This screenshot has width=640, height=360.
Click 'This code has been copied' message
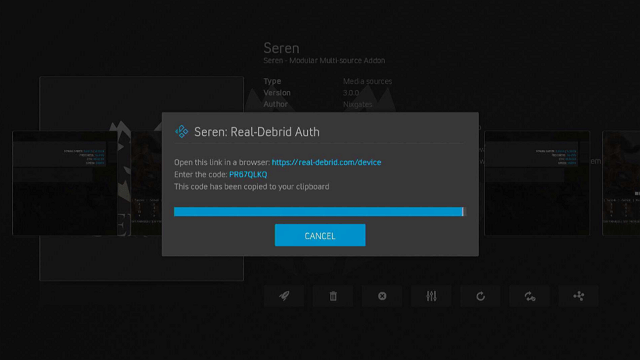click(x=251, y=187)
